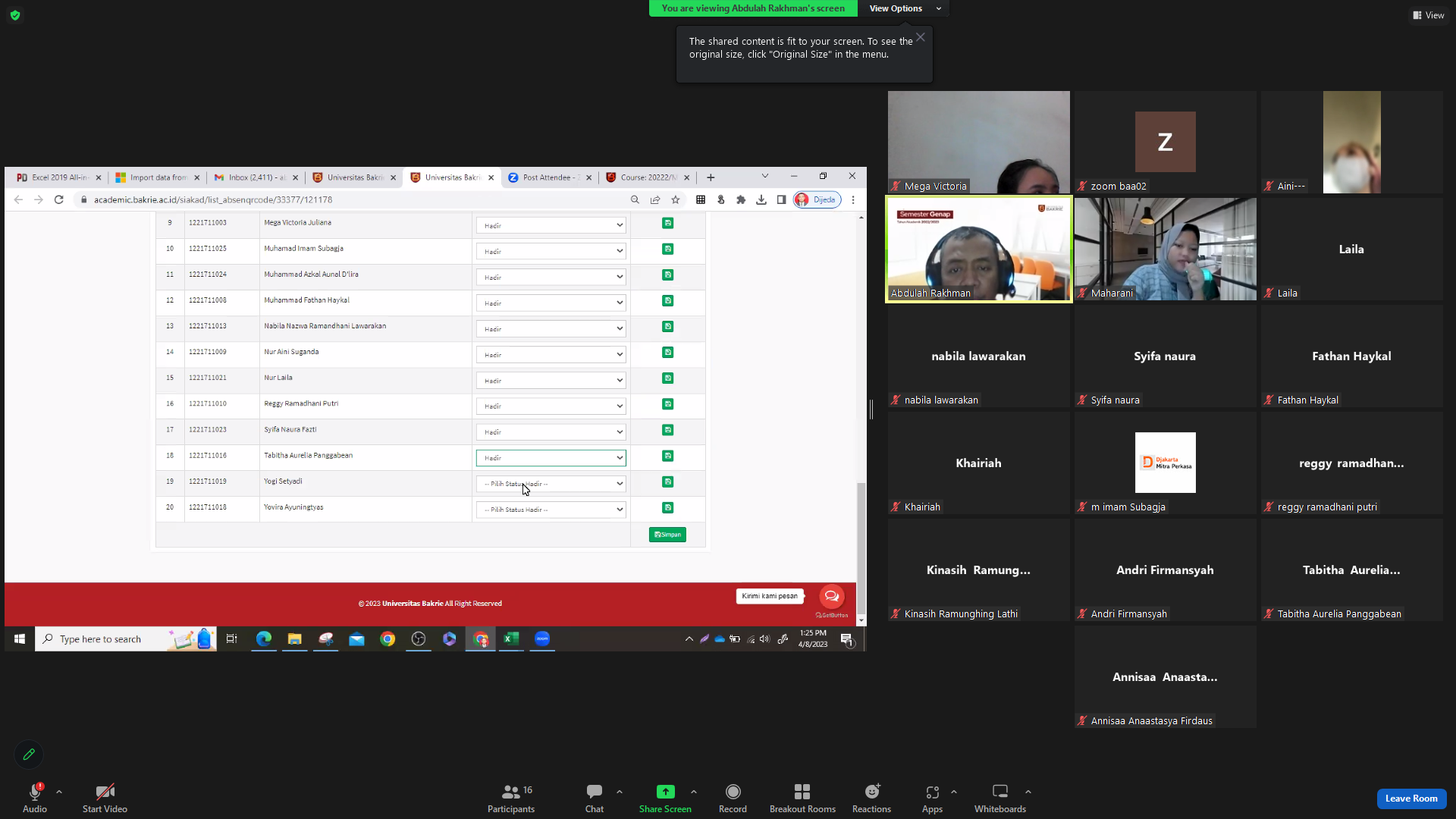Open status dropdown for Yogi Setyadi
The width and height of the screenshot is (1456, 819).
pos(551,484)
